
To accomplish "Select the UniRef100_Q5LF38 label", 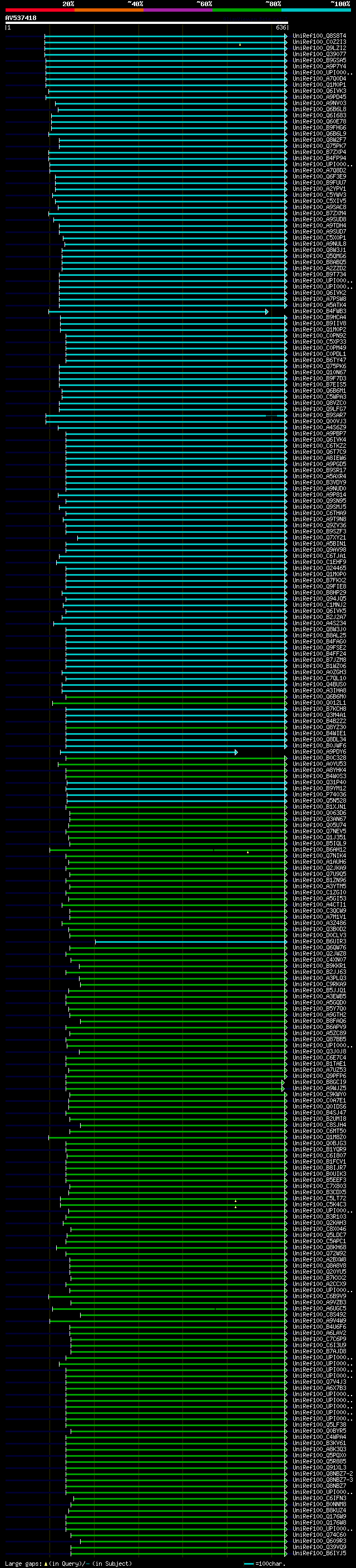I will 319,1424.
